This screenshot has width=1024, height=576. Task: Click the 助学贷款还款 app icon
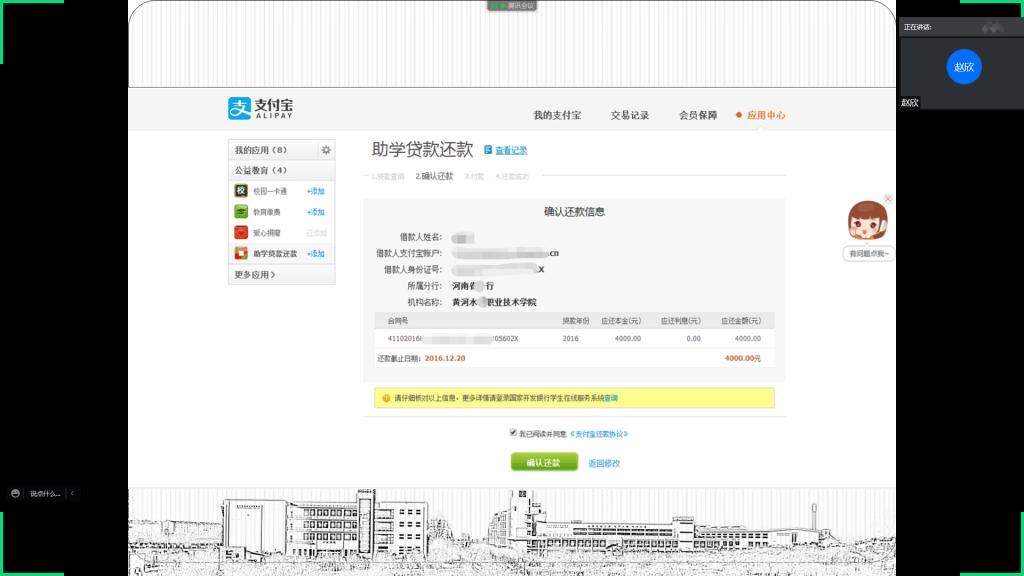click(240, 254)
